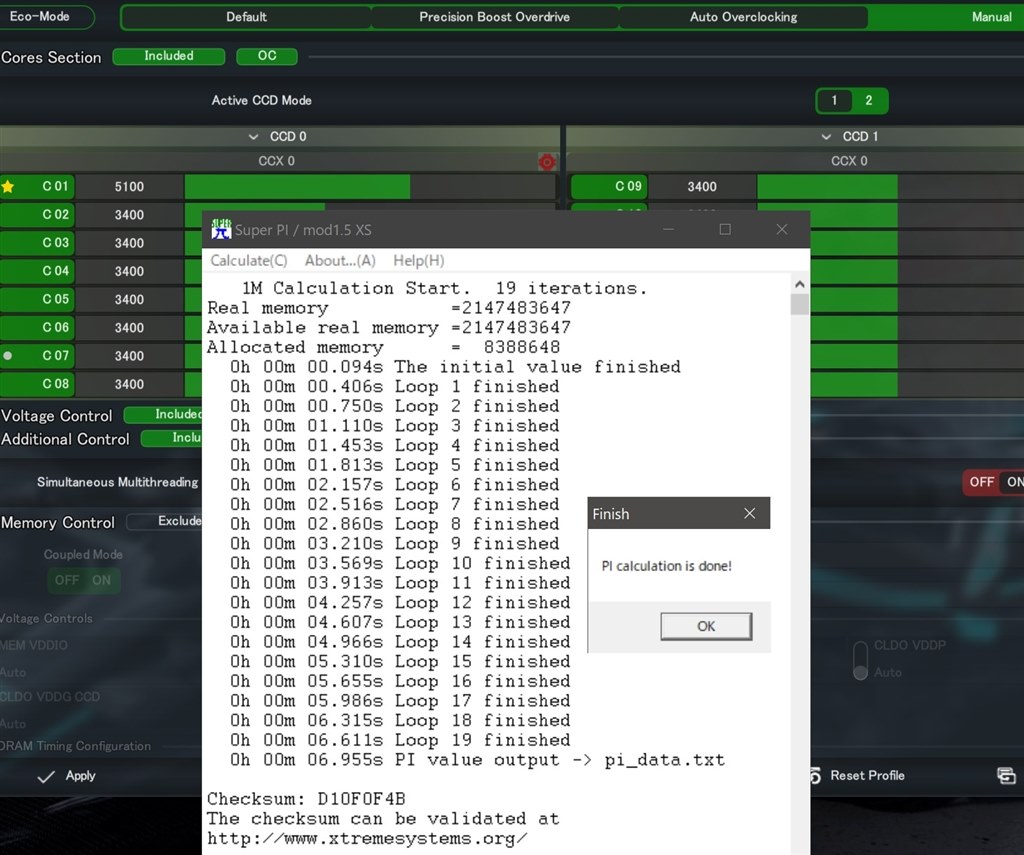Maximize the Super PI window

point(725,229)
